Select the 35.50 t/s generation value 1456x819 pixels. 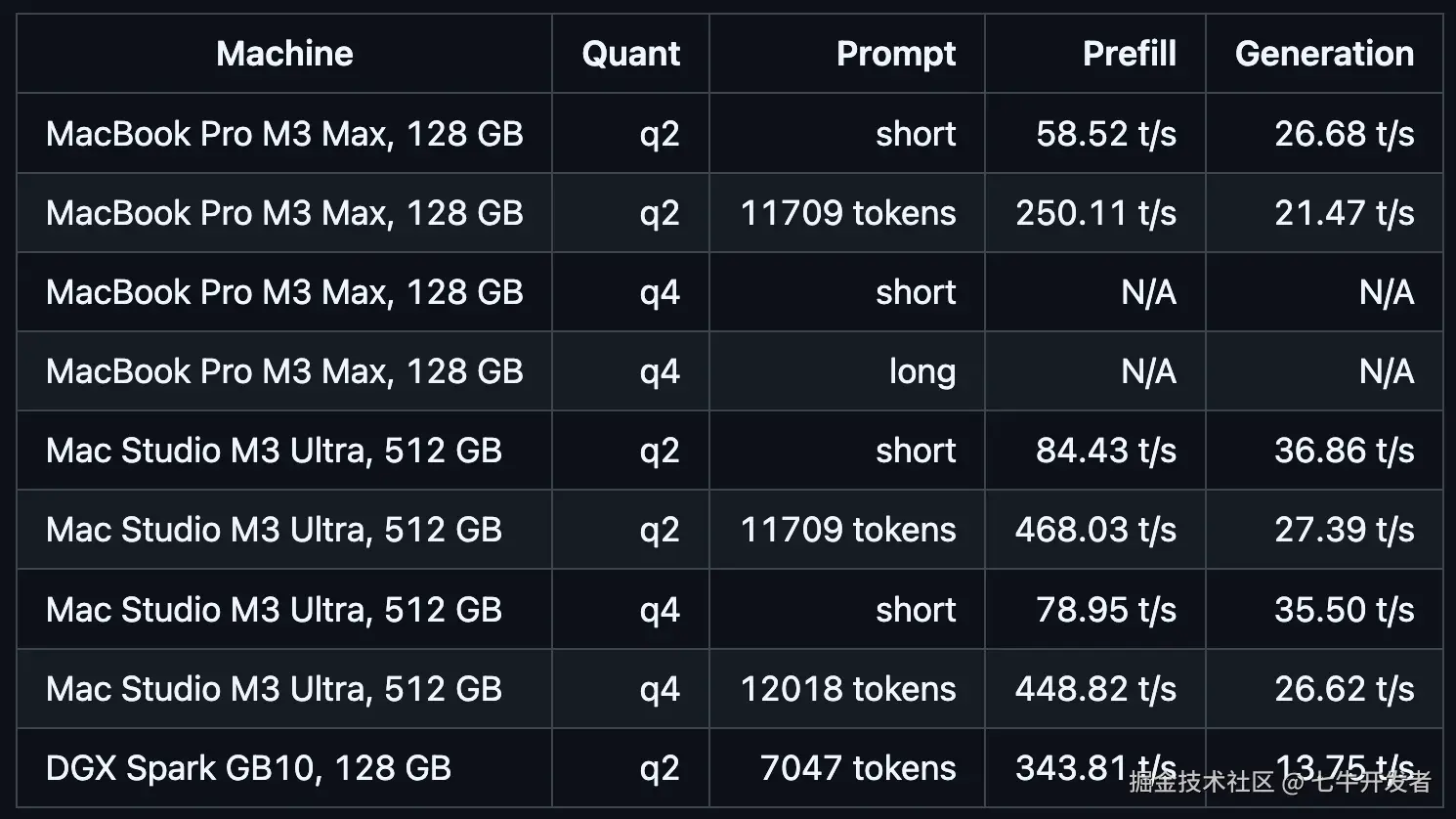[x=1345, y=610]
